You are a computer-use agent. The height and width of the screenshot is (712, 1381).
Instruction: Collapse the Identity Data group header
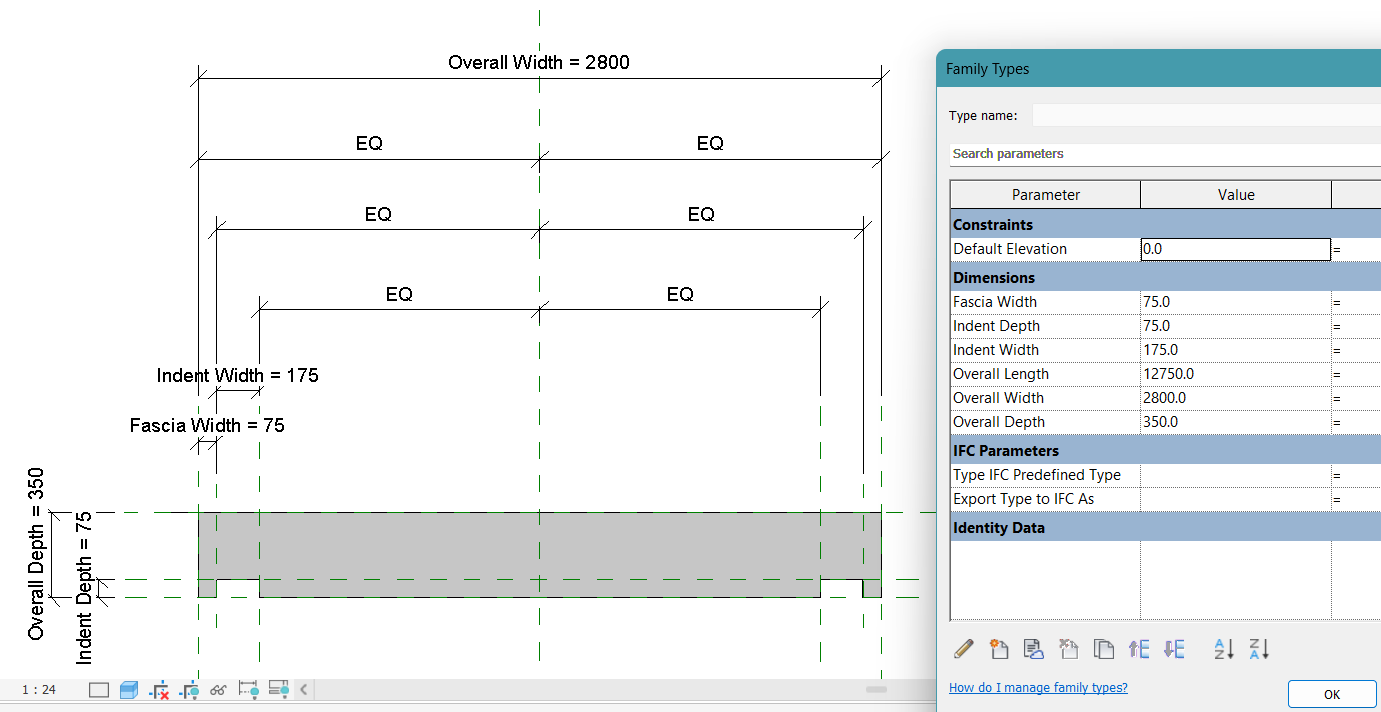[x=1165, y=528]
